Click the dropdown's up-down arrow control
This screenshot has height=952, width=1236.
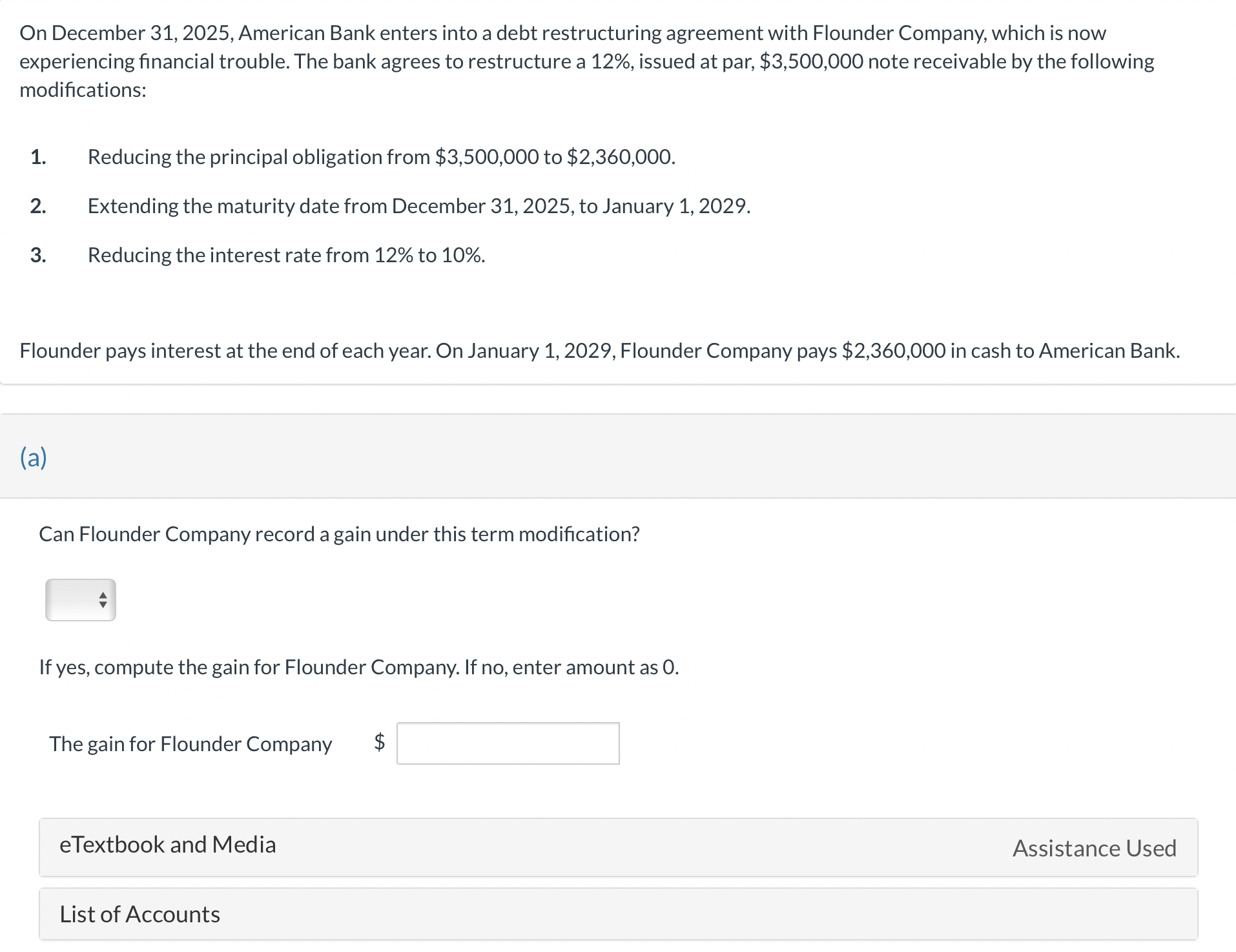coord(102,599)
